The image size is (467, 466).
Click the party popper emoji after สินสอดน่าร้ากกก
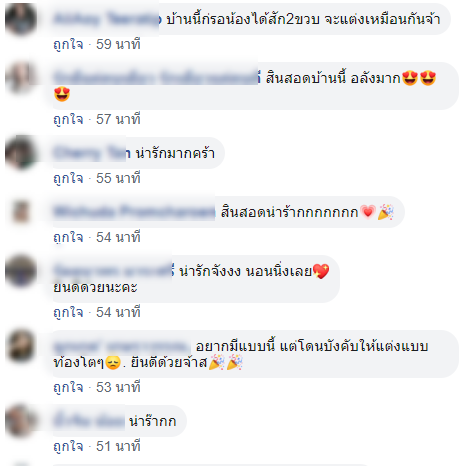386,212
